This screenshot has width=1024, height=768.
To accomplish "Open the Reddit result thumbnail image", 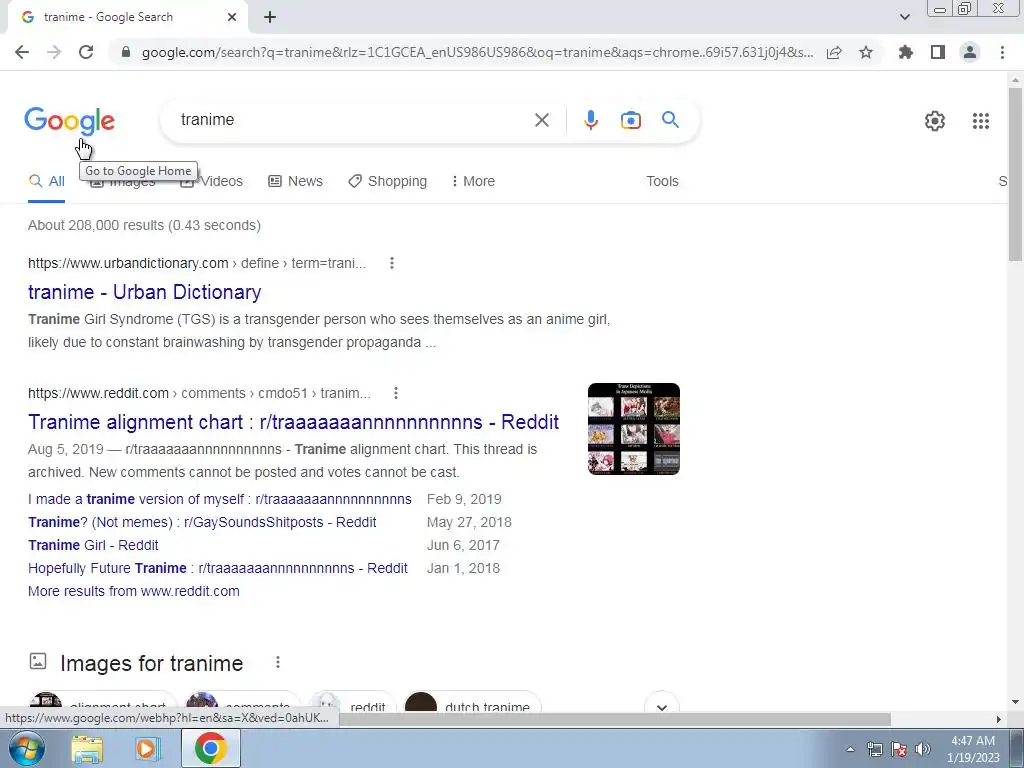I will coord(633,429).
